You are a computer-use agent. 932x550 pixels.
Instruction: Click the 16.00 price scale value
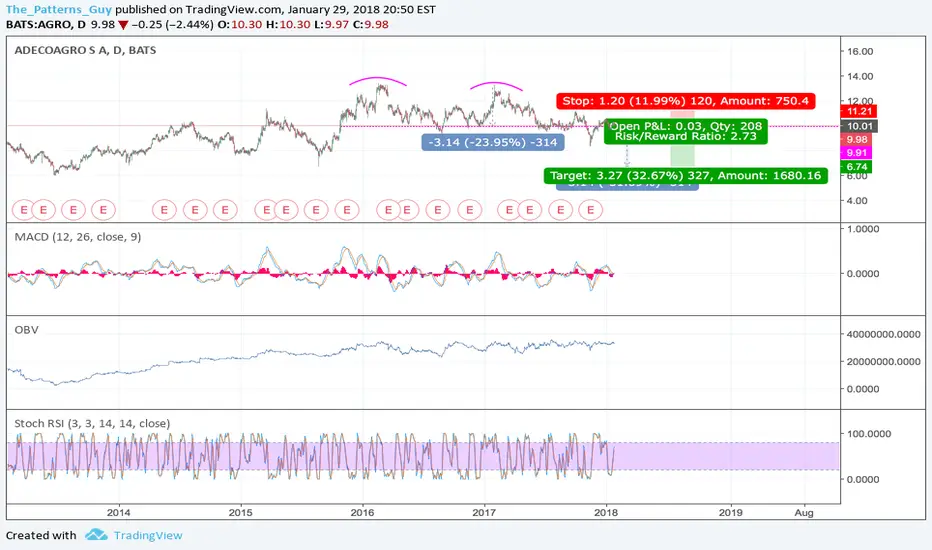click(x=860, y=52)
